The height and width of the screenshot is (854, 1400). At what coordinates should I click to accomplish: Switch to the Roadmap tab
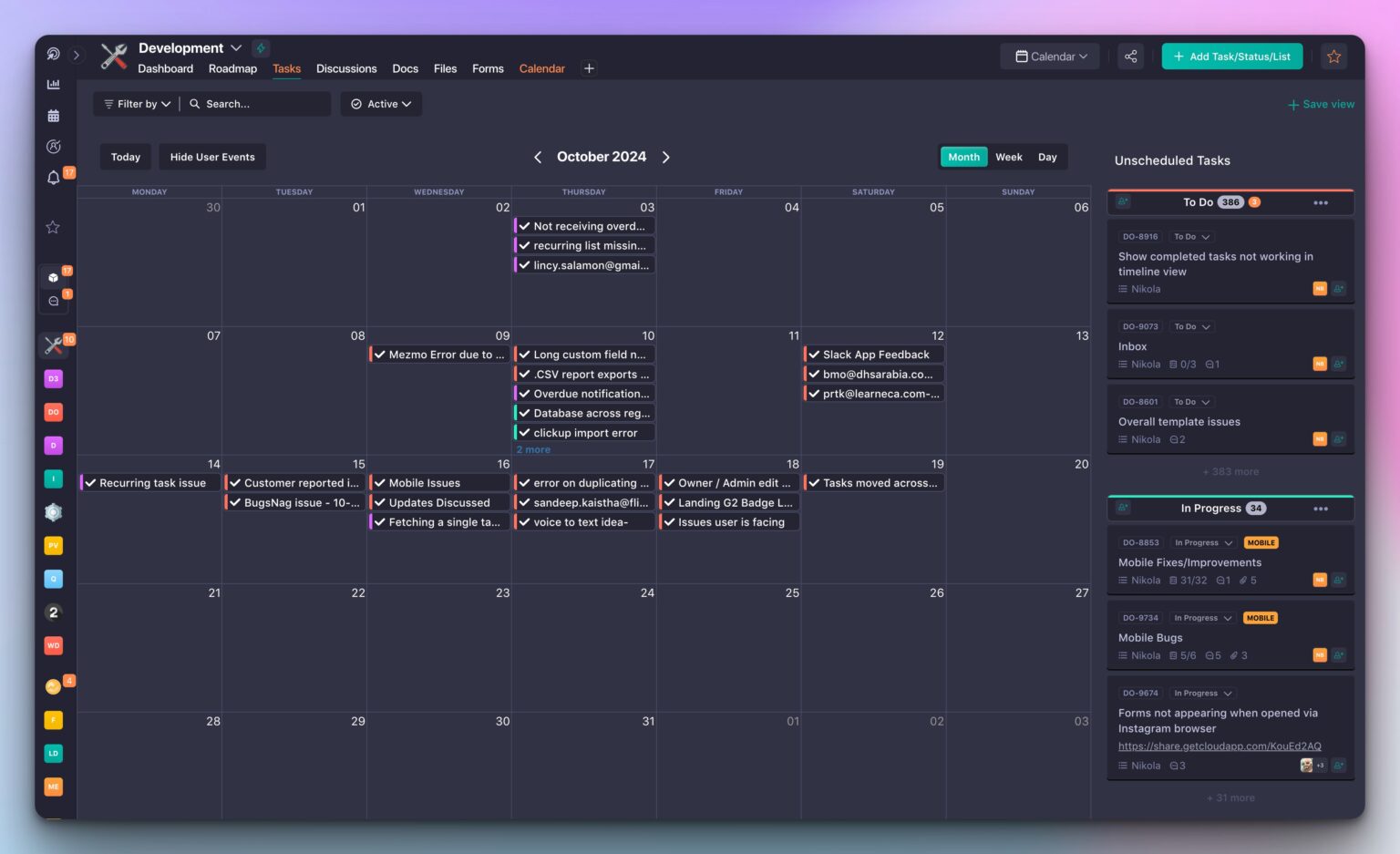point(232,68)
